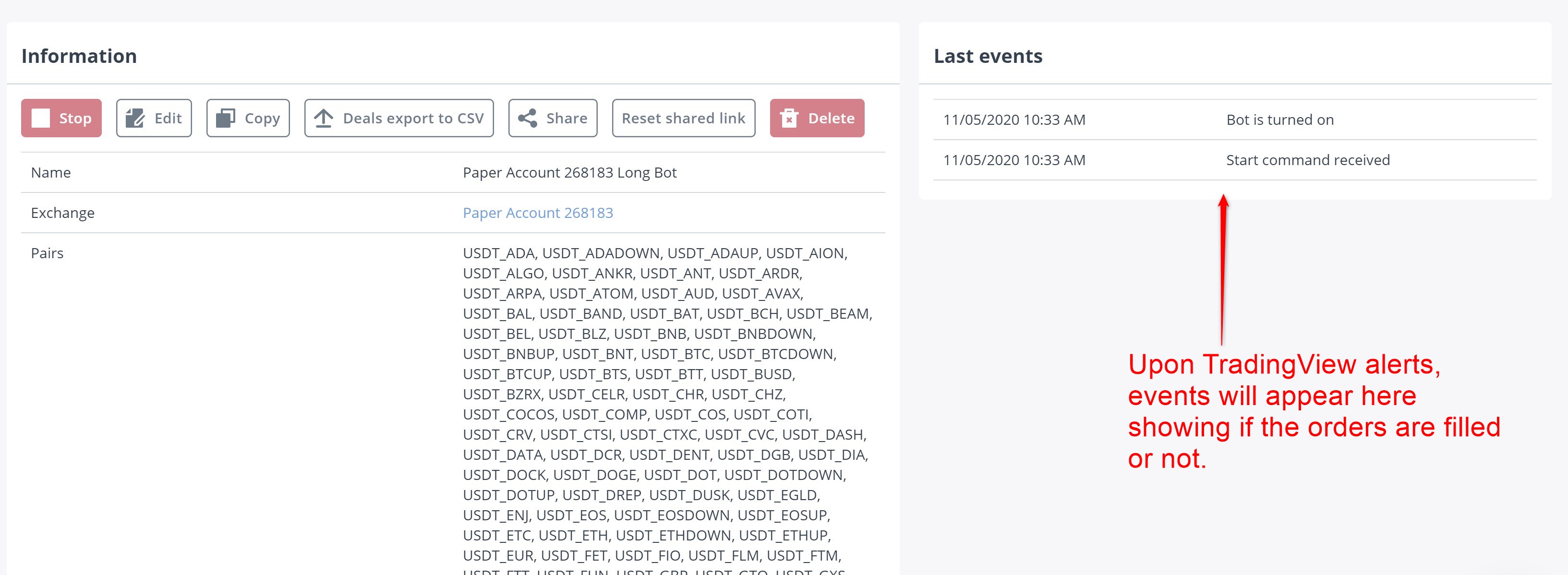Click the 'Information' panel heading

click(x=79, y=56)
